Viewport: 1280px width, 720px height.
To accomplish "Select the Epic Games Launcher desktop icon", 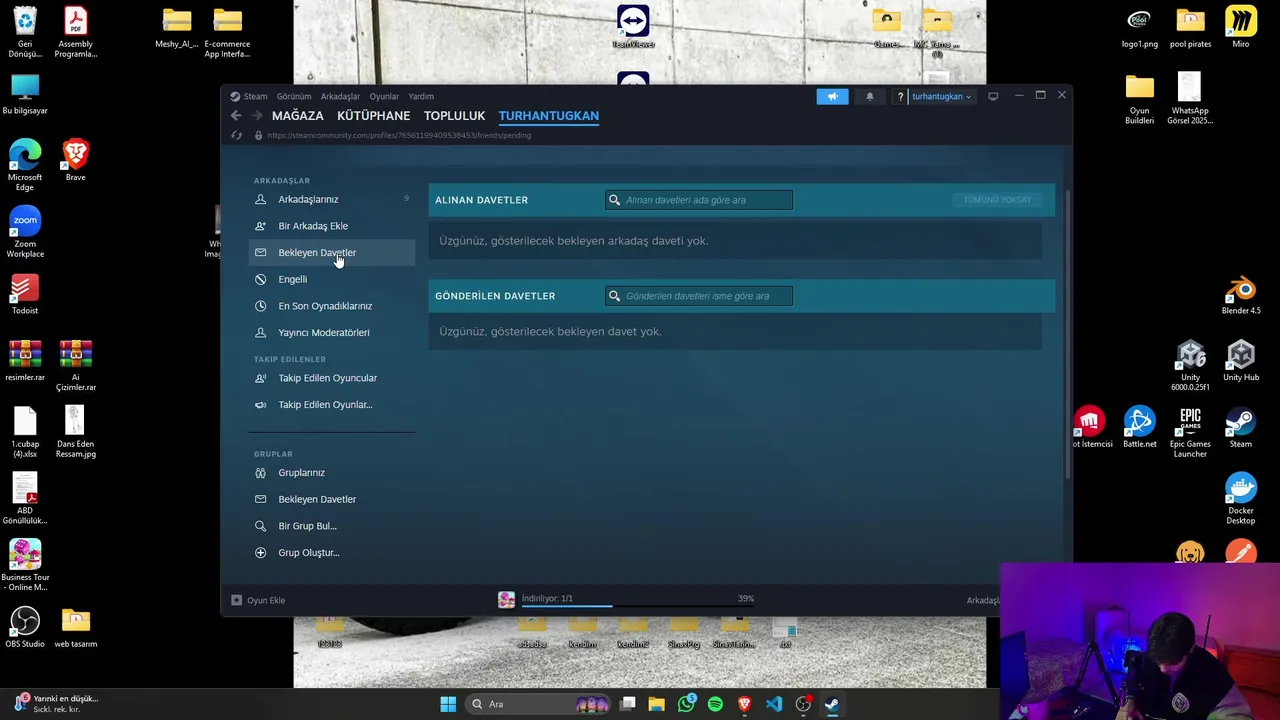I will click(1190, 432).
